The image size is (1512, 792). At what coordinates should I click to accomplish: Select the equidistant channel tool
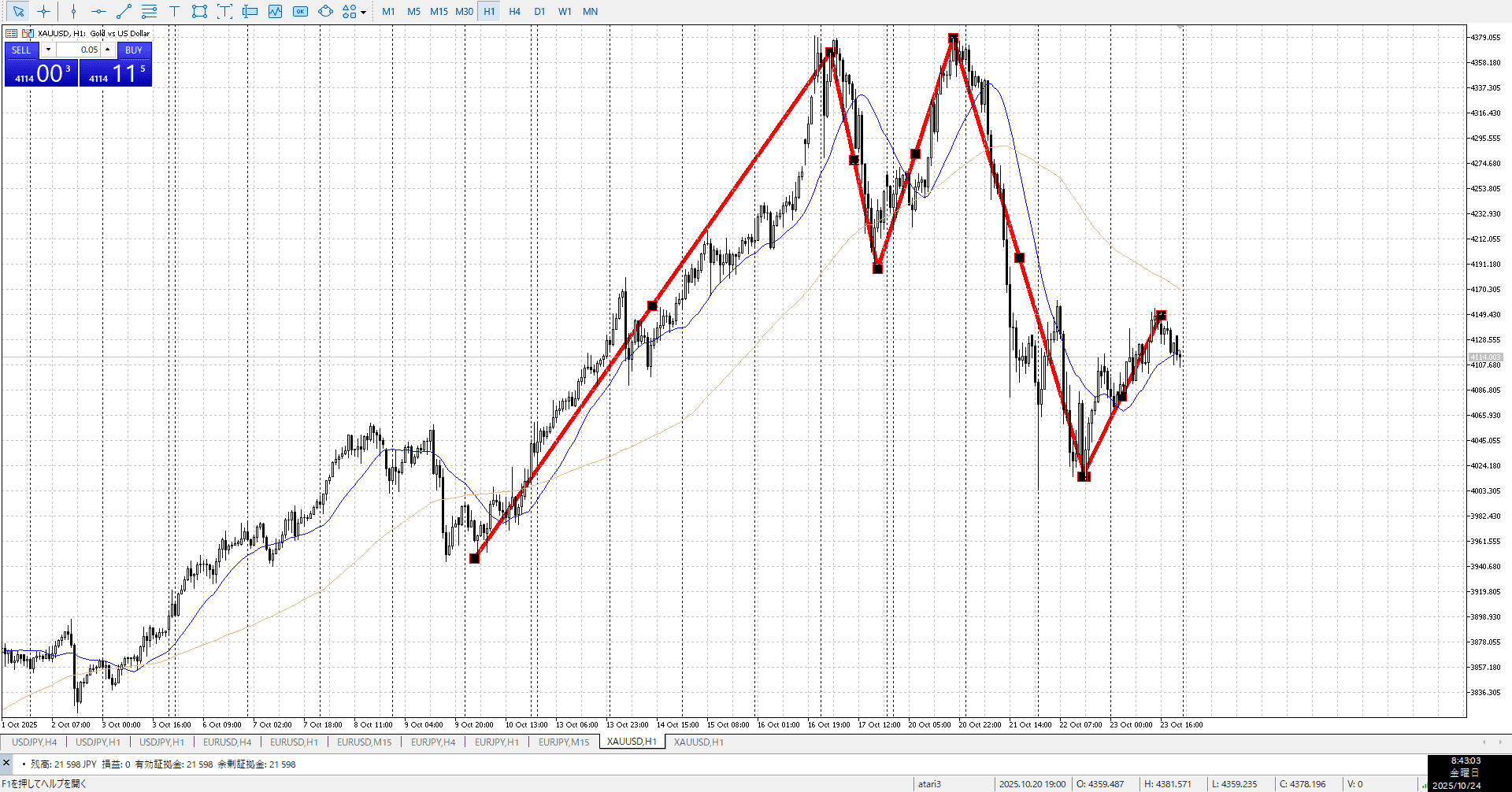[x=149, y=12]
